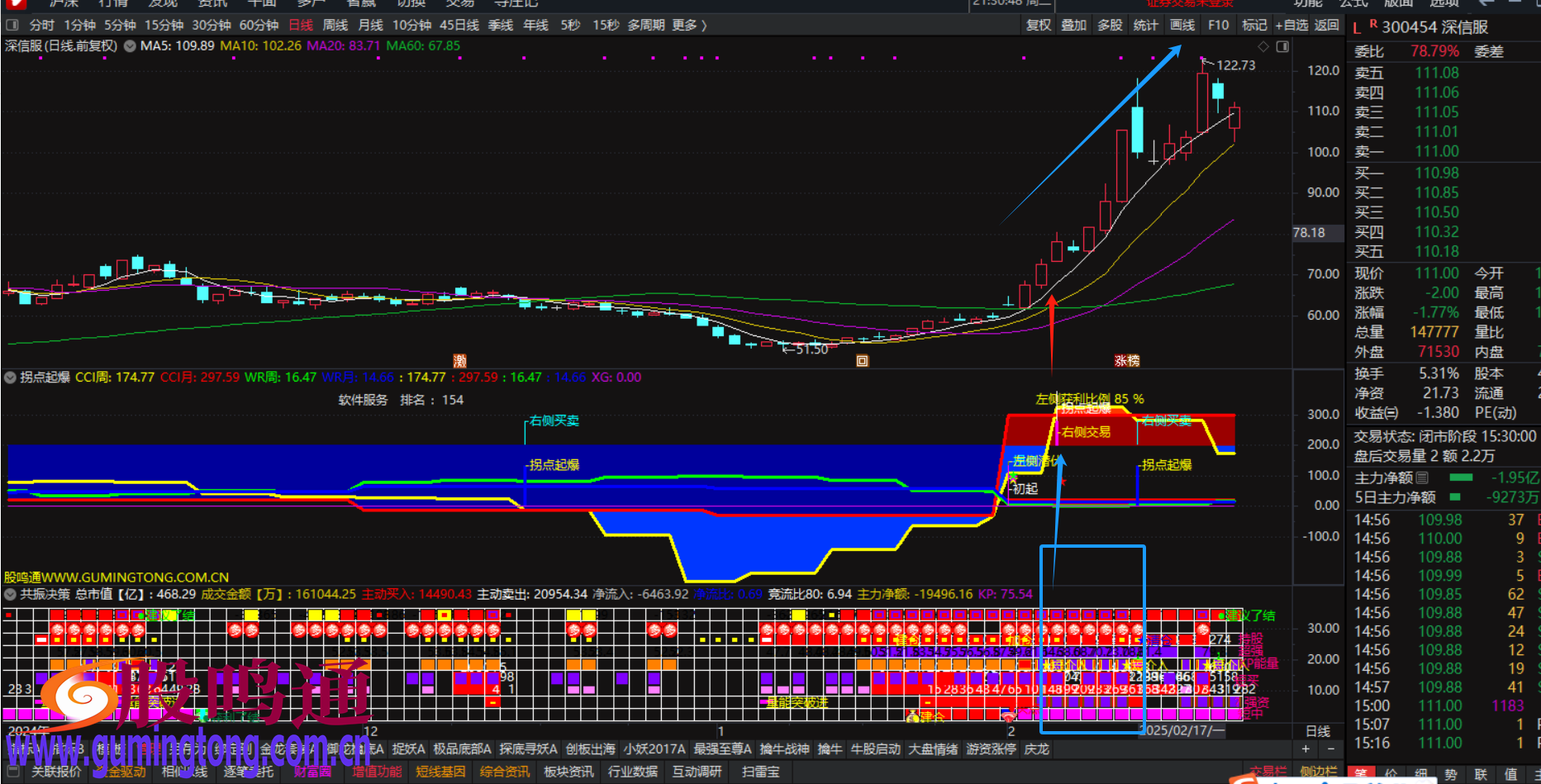Zoom in chart with the plus button
Screen dimensions: 1541x784
pyautogui.click(x=1306, y=749)
